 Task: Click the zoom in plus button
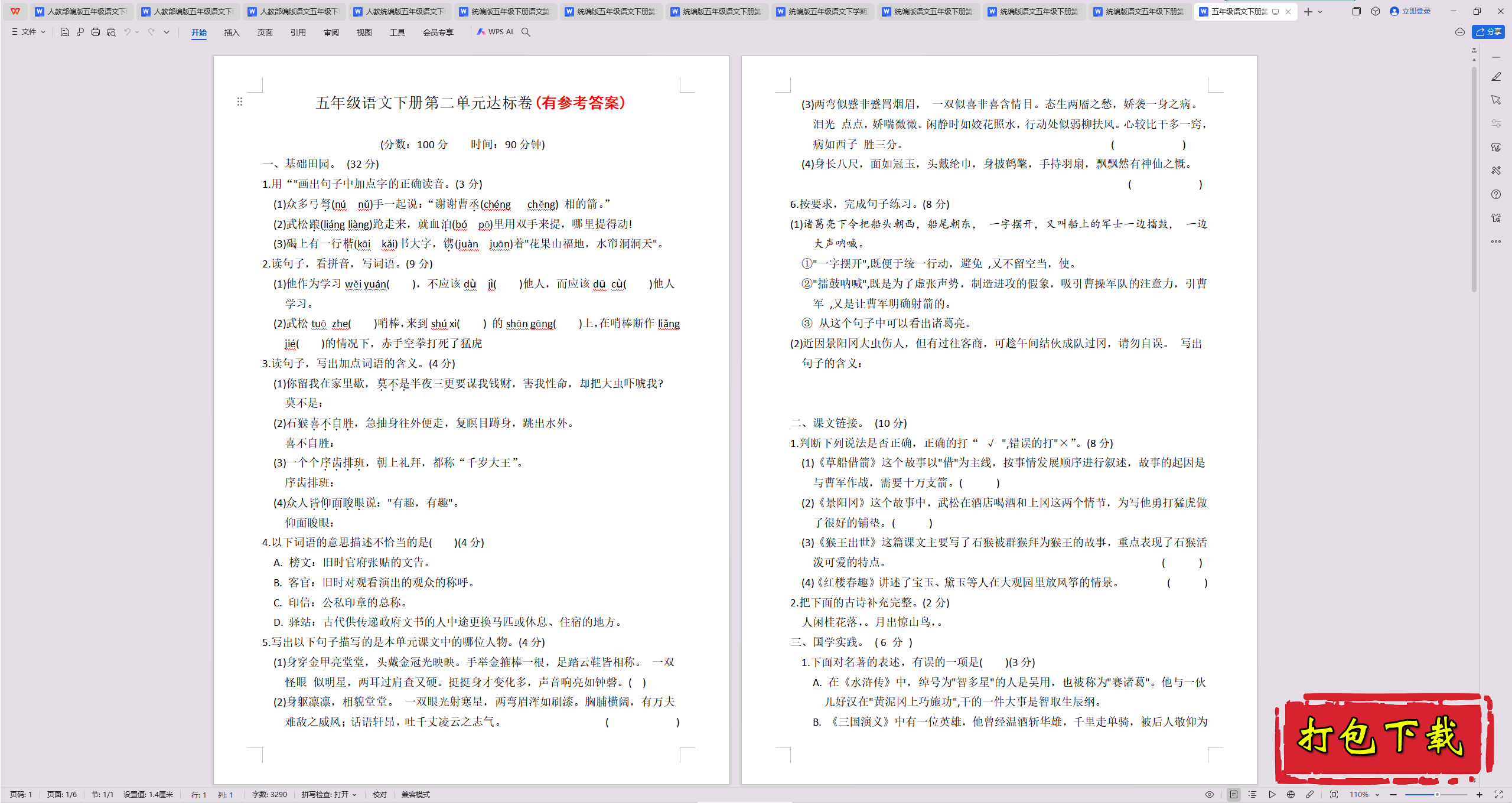1480,795
